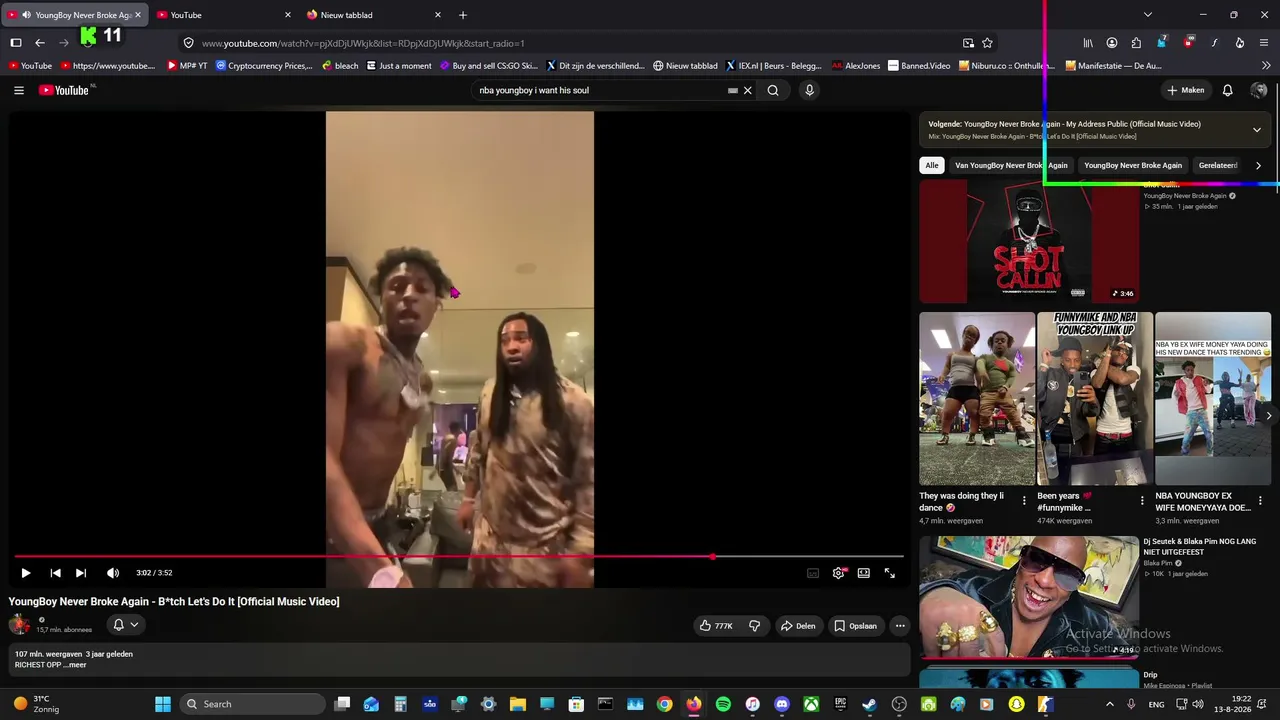Open the Dj Seutek & Blaka Pim video title
Screen dimensions: 1280x720
pos(1200,547)
